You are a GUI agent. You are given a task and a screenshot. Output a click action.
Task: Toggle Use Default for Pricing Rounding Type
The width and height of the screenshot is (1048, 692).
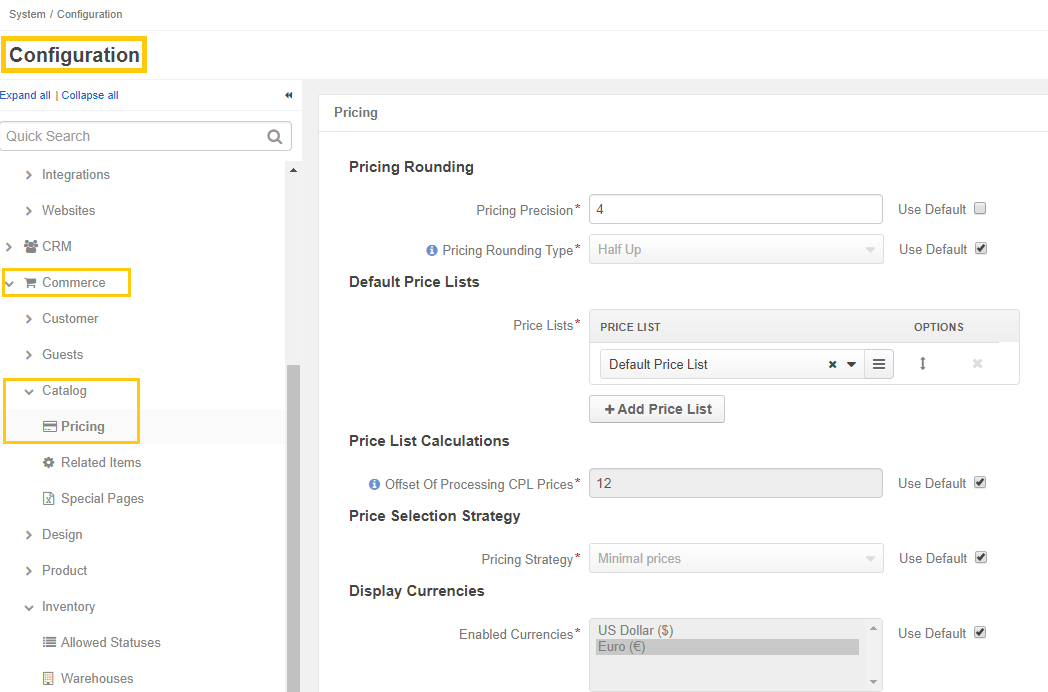click(x=980, y=249)
